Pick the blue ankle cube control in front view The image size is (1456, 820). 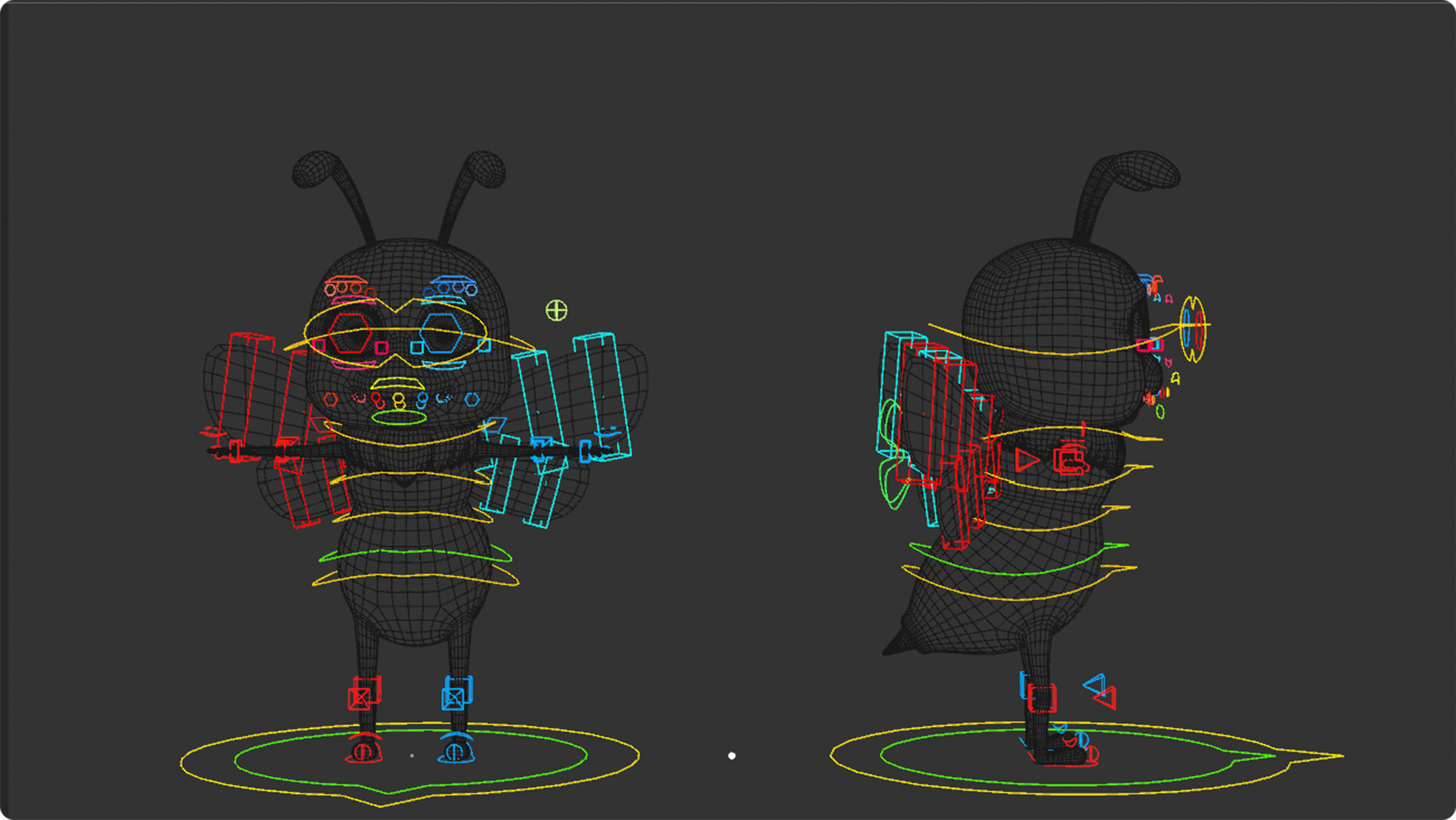[457, 693]
